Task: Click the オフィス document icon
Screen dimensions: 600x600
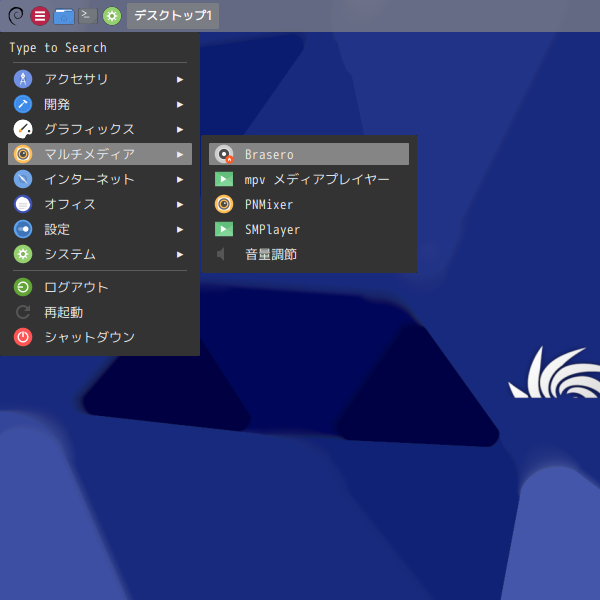Action: 23,204
